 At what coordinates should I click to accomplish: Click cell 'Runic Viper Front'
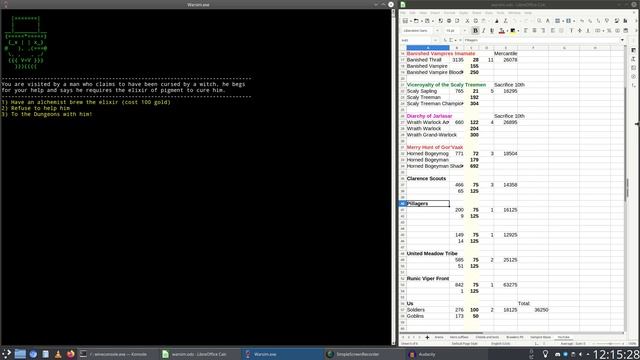pyautogui.click(x=428, y=278)
